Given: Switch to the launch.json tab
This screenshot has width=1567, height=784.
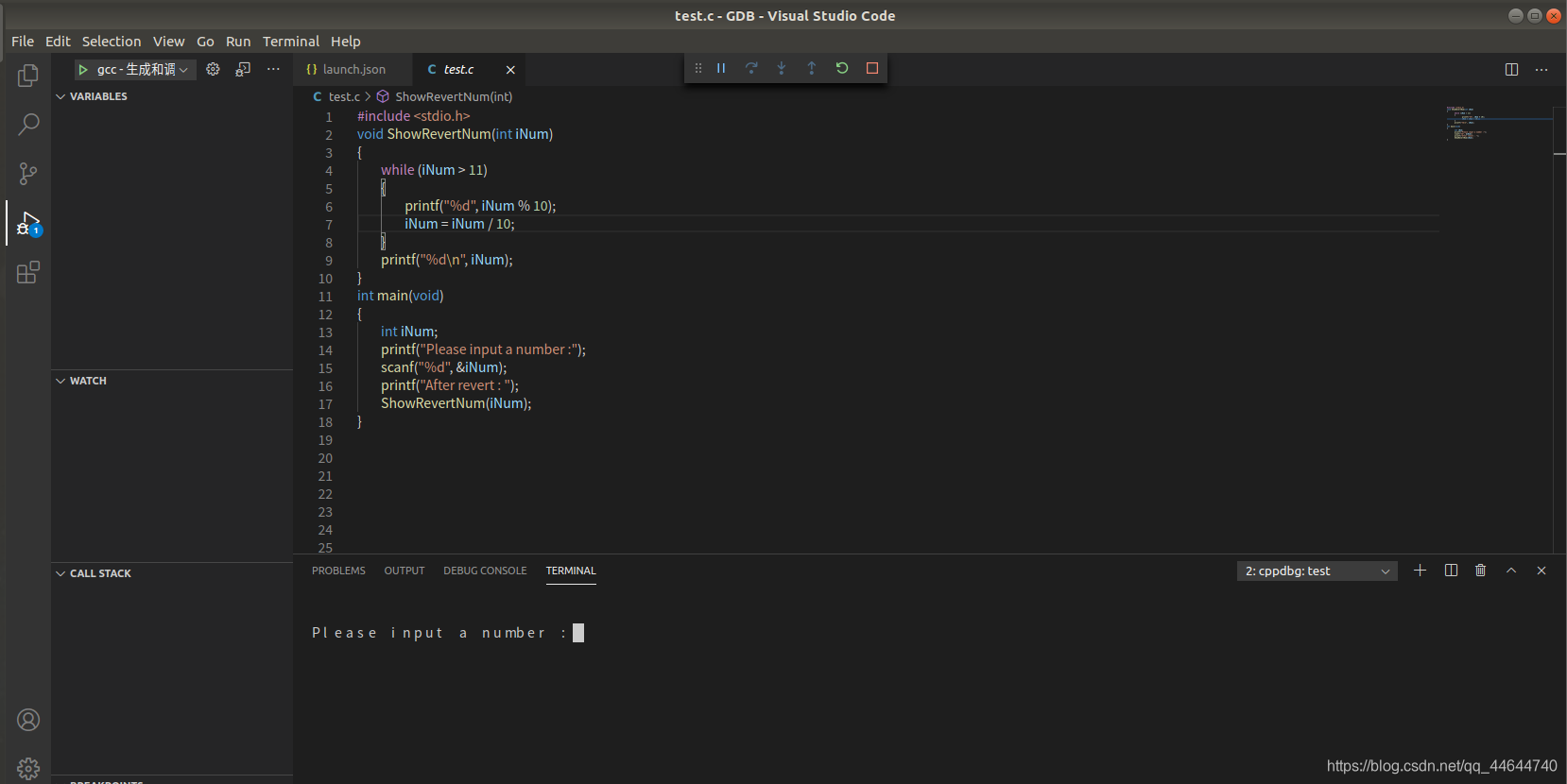Looking at the screenshot, I should (353, 70).
